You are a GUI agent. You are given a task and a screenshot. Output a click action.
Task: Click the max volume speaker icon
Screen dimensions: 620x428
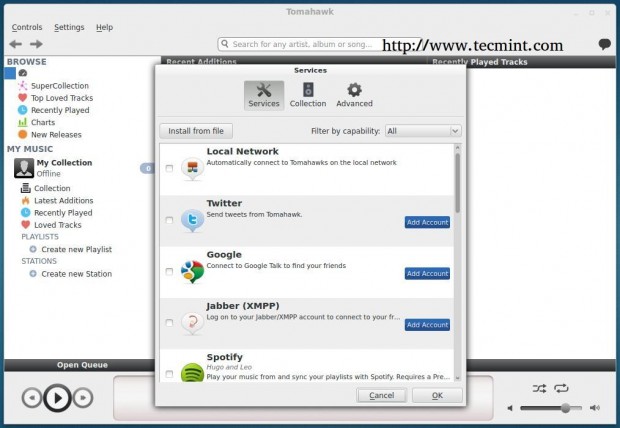[594, 408]
